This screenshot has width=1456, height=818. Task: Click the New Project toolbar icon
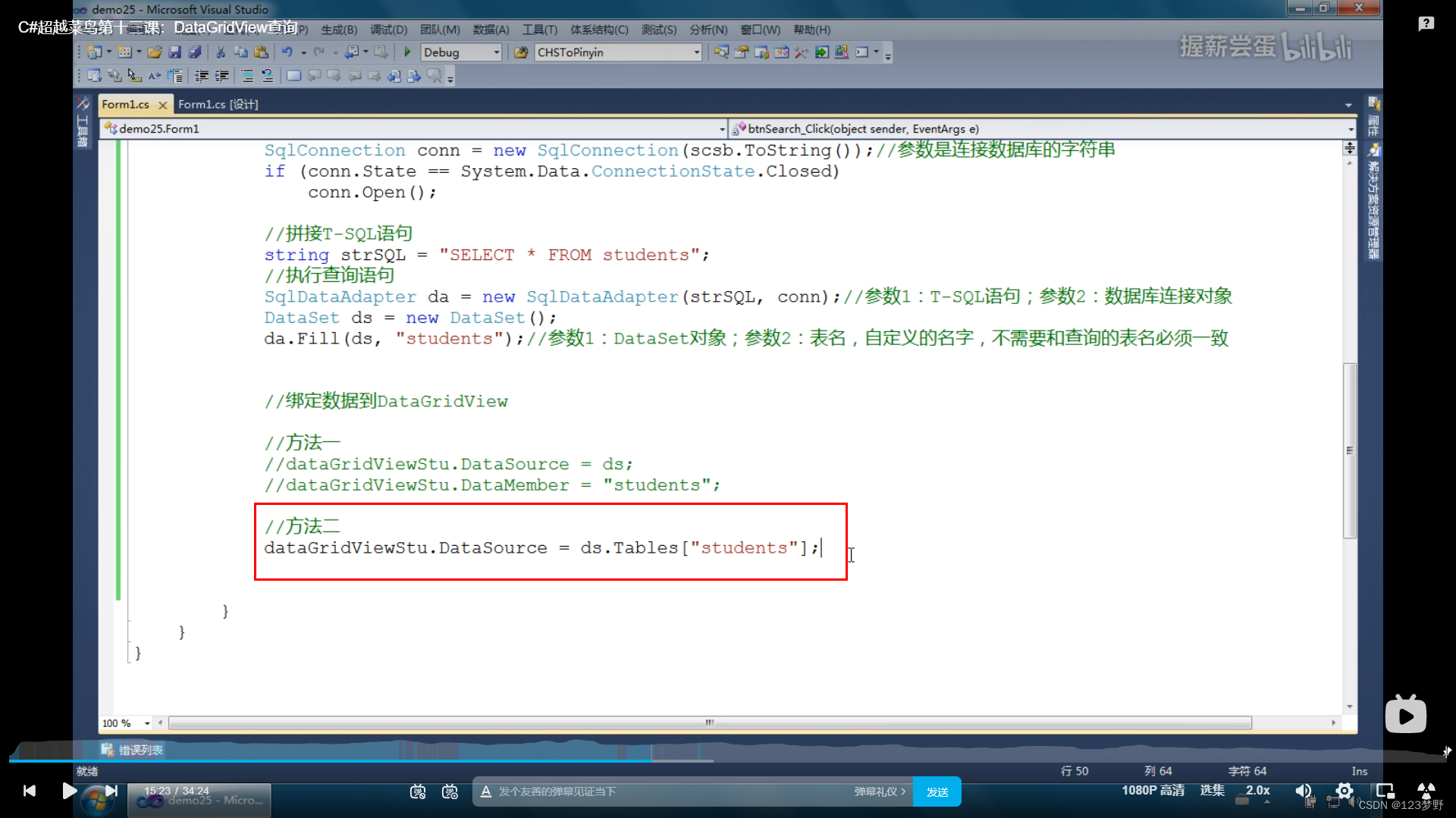[94, 52]
